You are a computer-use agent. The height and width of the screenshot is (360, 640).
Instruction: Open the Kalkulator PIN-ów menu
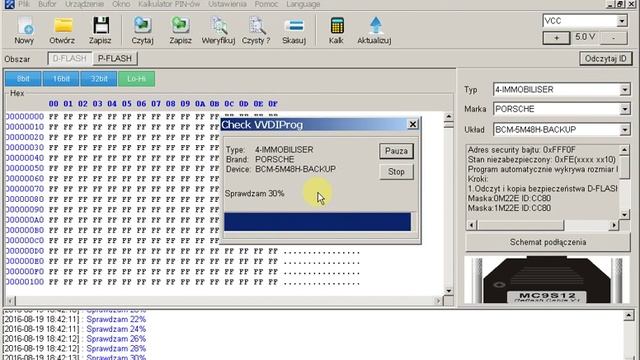click(x=169, y=4)
